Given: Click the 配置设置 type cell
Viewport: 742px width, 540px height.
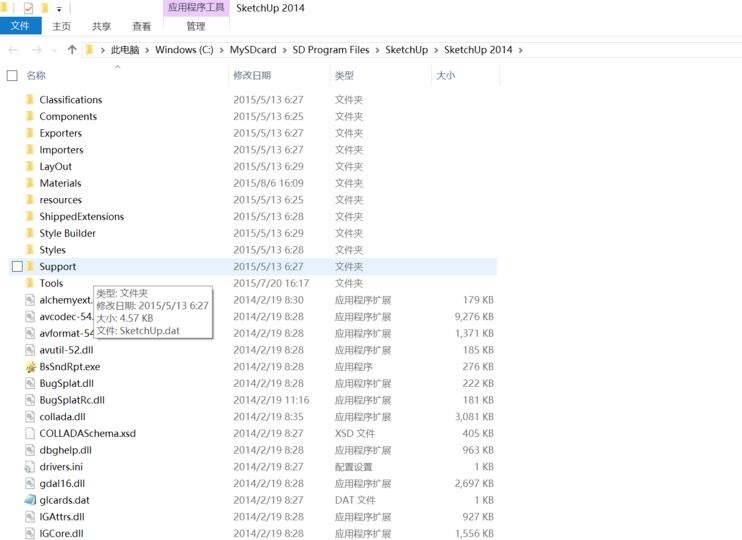Looking at the screenshot, I should (x=353, y=467).
